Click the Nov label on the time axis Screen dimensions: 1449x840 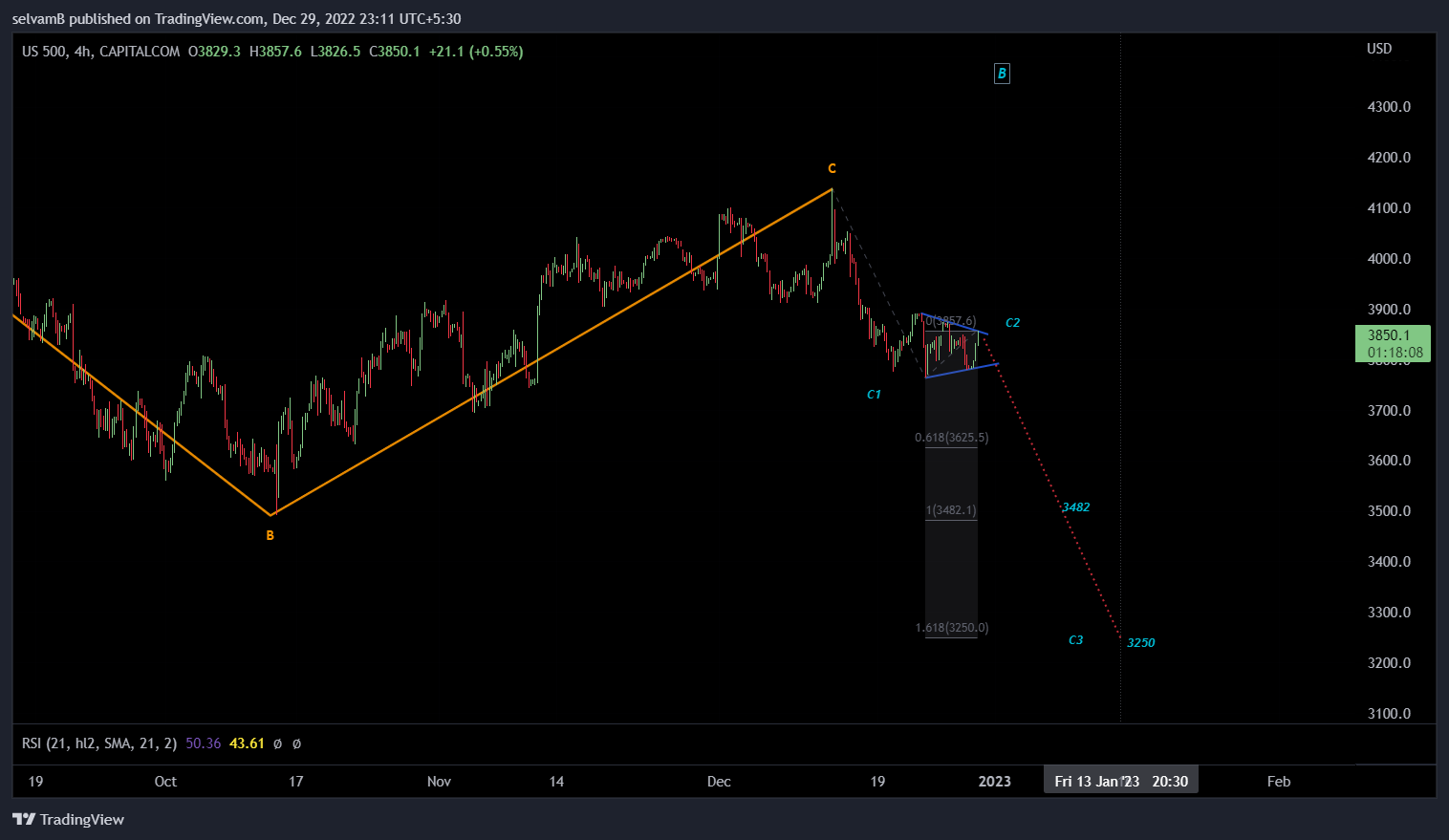pos(439,782)
